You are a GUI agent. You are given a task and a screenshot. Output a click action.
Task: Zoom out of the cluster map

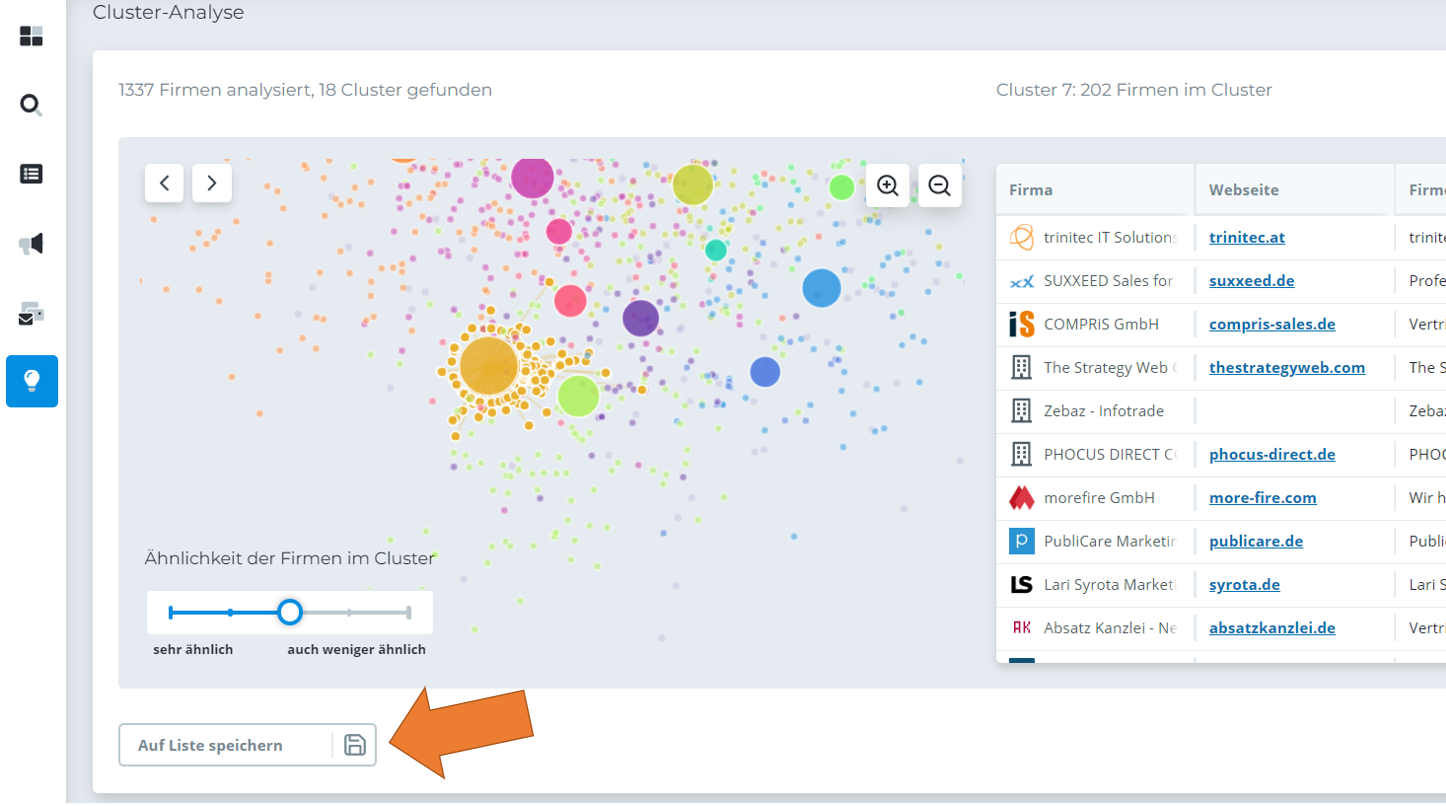click(x=939, y=185)
